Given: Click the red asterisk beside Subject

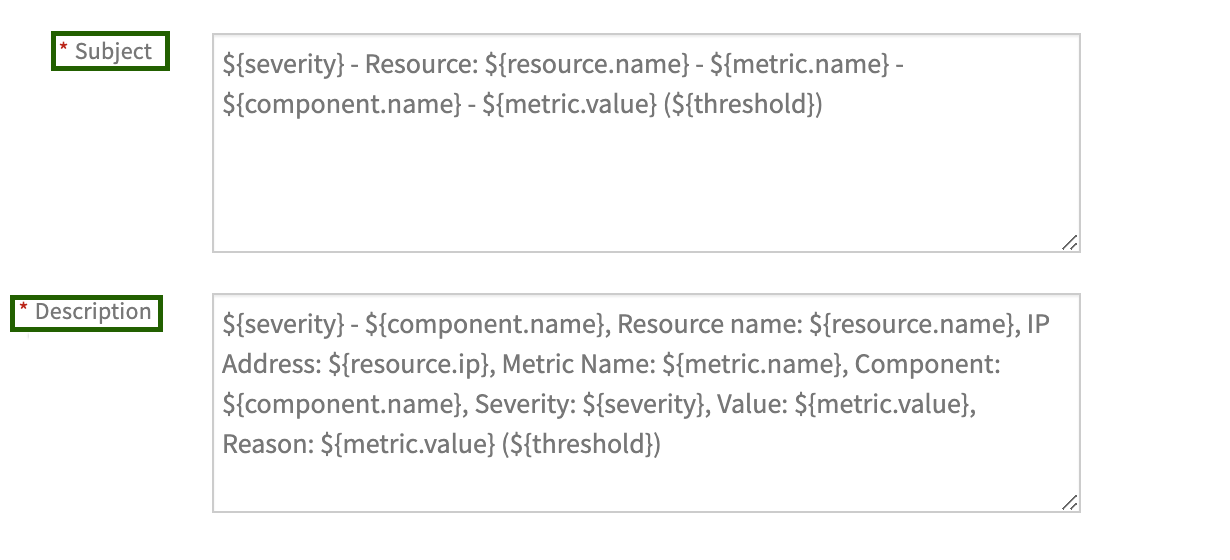Looking at the screenshot, I should 64,49.
